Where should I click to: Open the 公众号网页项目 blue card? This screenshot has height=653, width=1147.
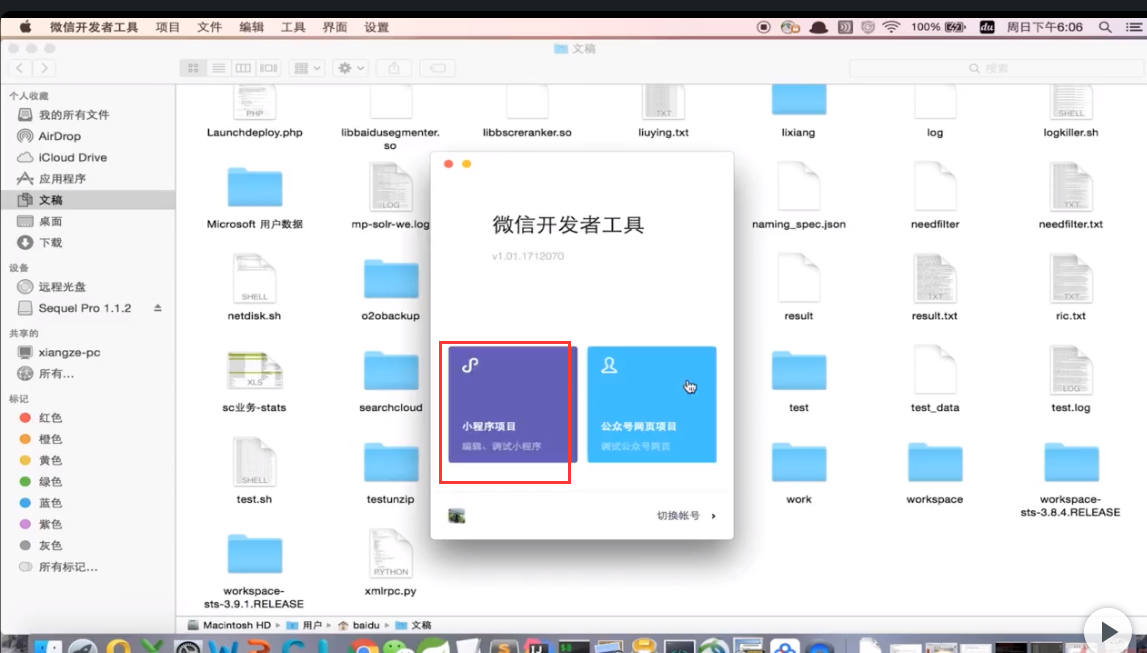point(652,404)
